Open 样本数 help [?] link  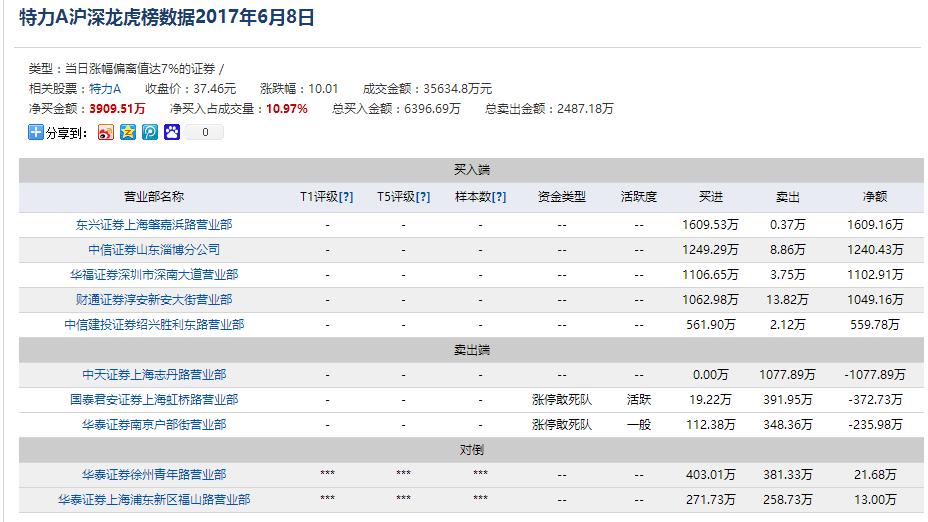point(499,196)
